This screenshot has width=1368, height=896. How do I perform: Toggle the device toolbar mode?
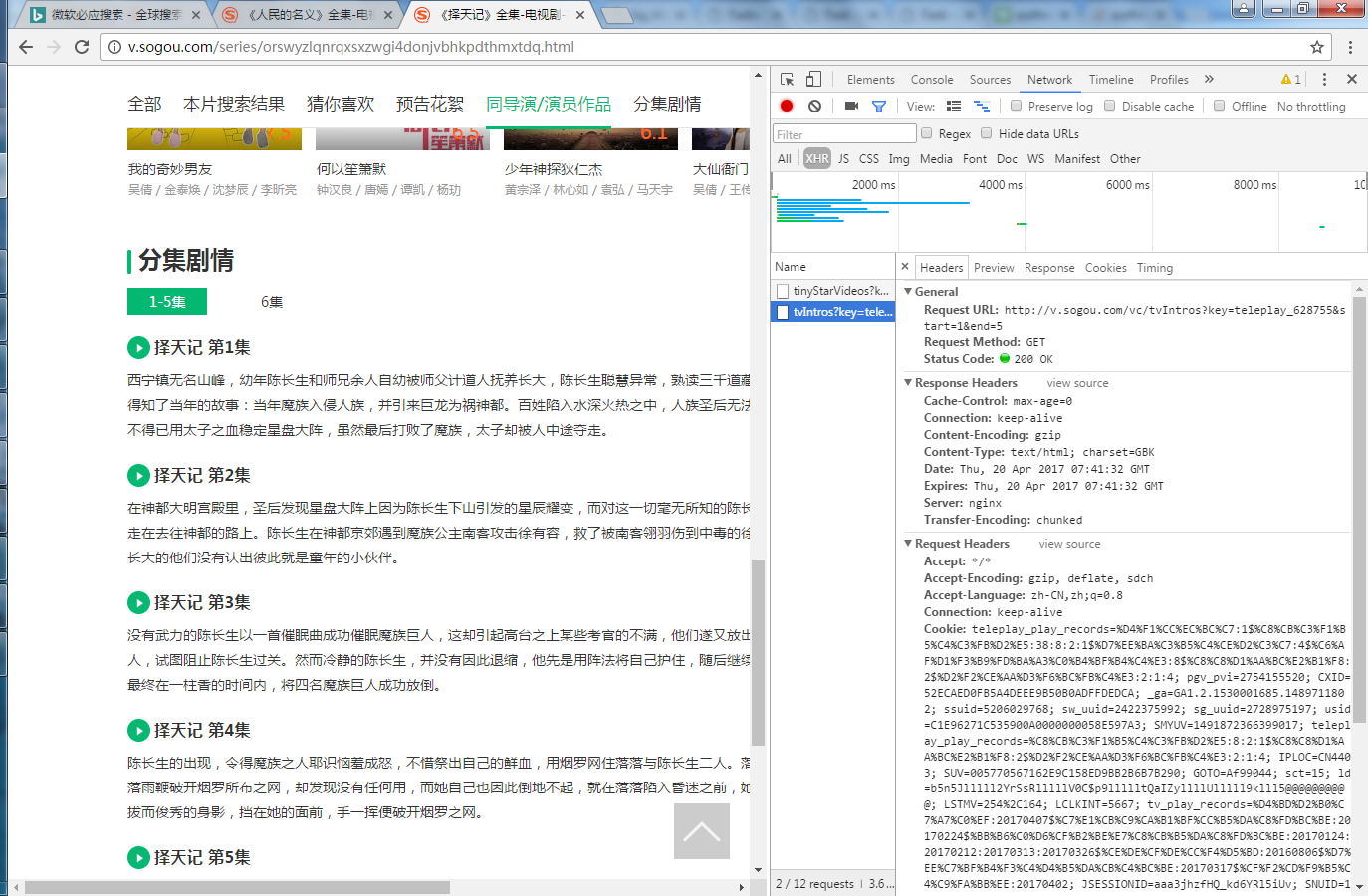coord(812,79)
